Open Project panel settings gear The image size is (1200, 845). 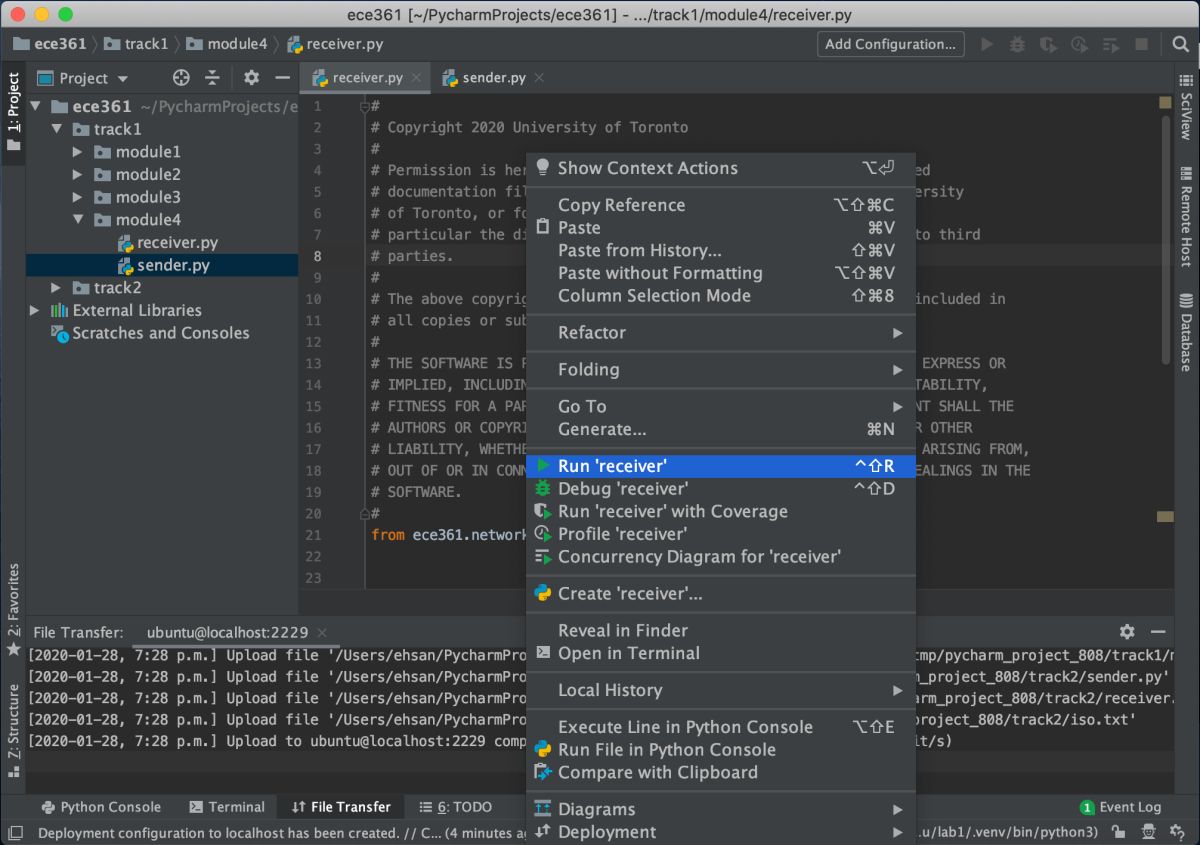point(251,78)
